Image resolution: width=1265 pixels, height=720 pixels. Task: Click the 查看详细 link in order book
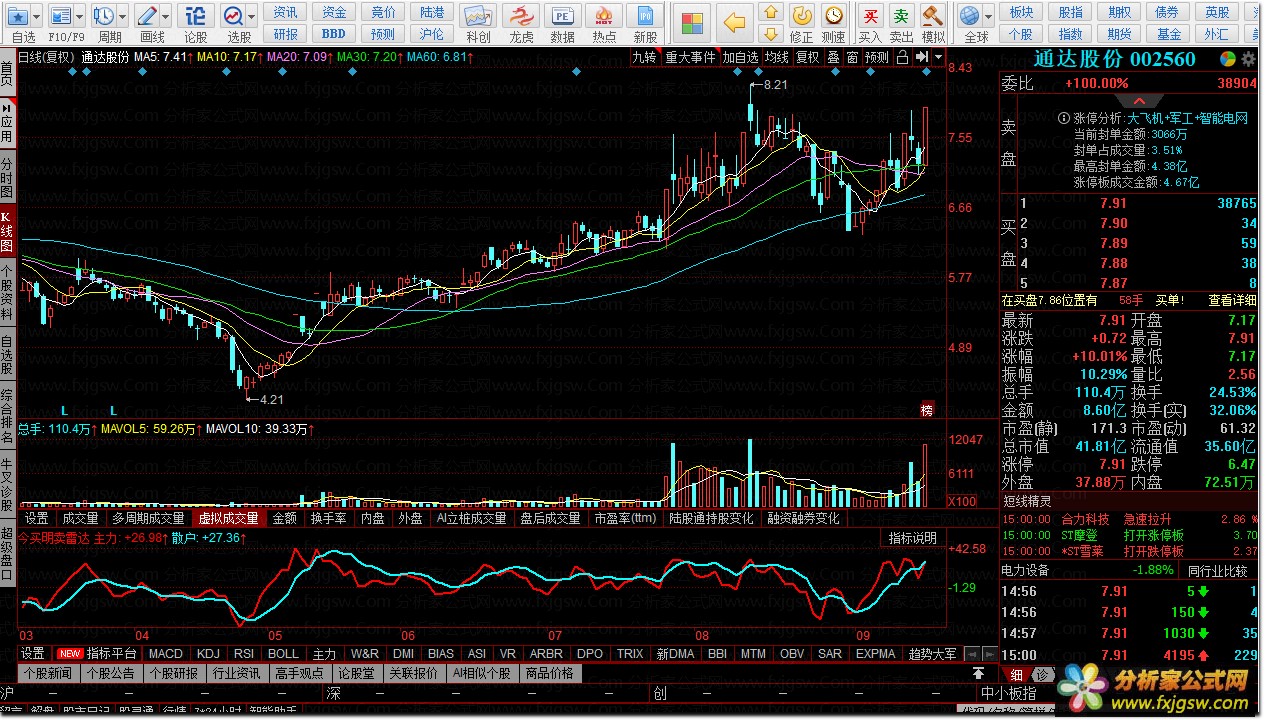(1232, 300)
